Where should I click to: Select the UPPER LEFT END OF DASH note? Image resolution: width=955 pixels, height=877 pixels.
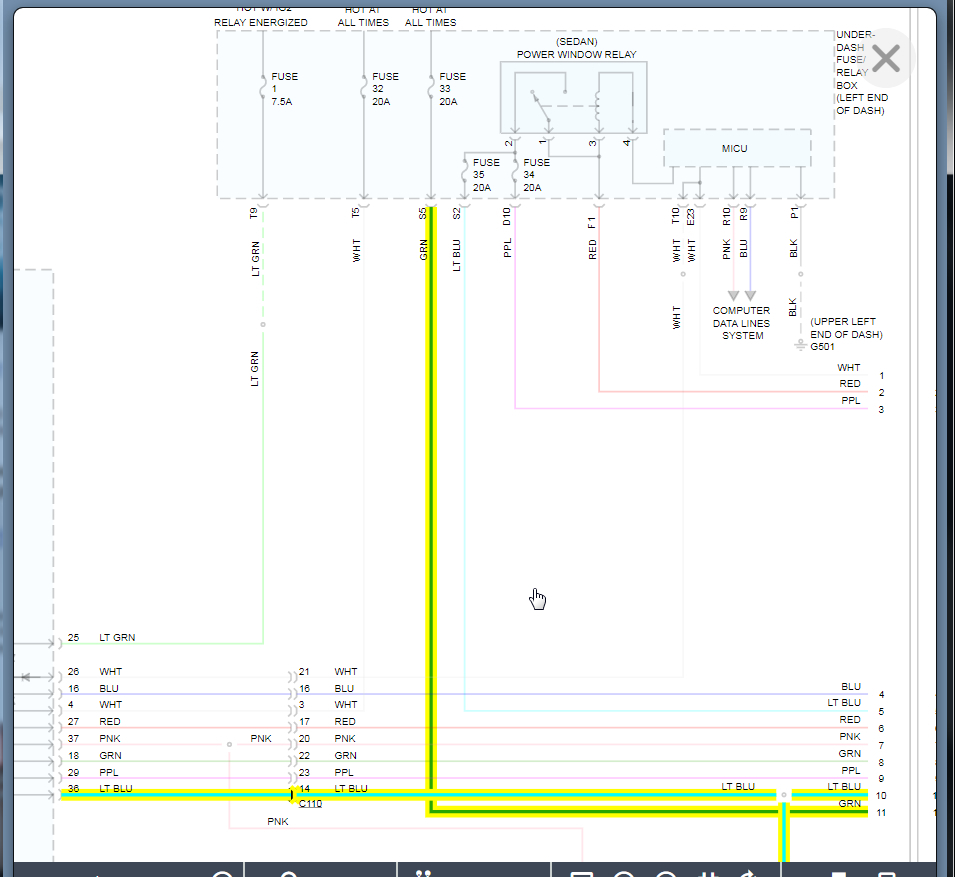tap(846, 328)
